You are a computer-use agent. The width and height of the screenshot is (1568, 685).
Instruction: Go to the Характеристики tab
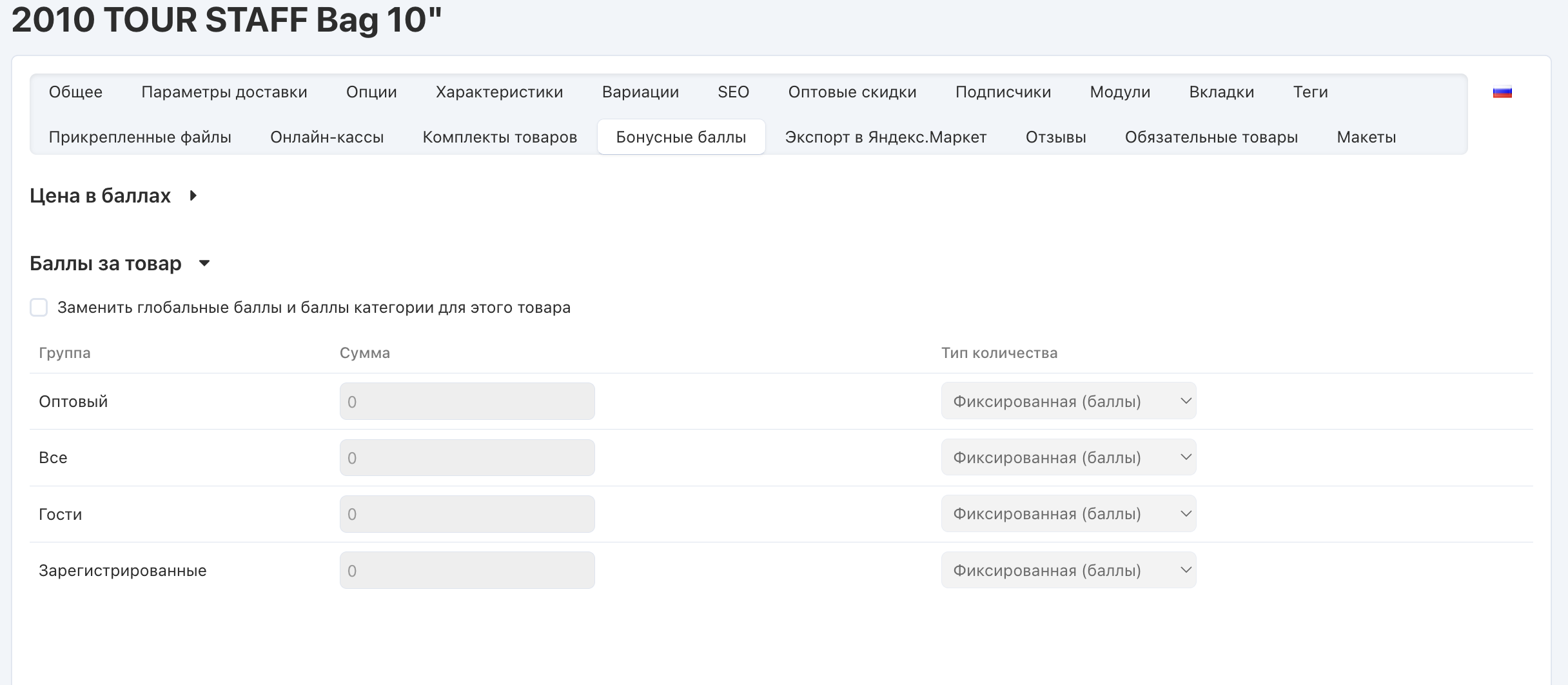tap(499, 92)
